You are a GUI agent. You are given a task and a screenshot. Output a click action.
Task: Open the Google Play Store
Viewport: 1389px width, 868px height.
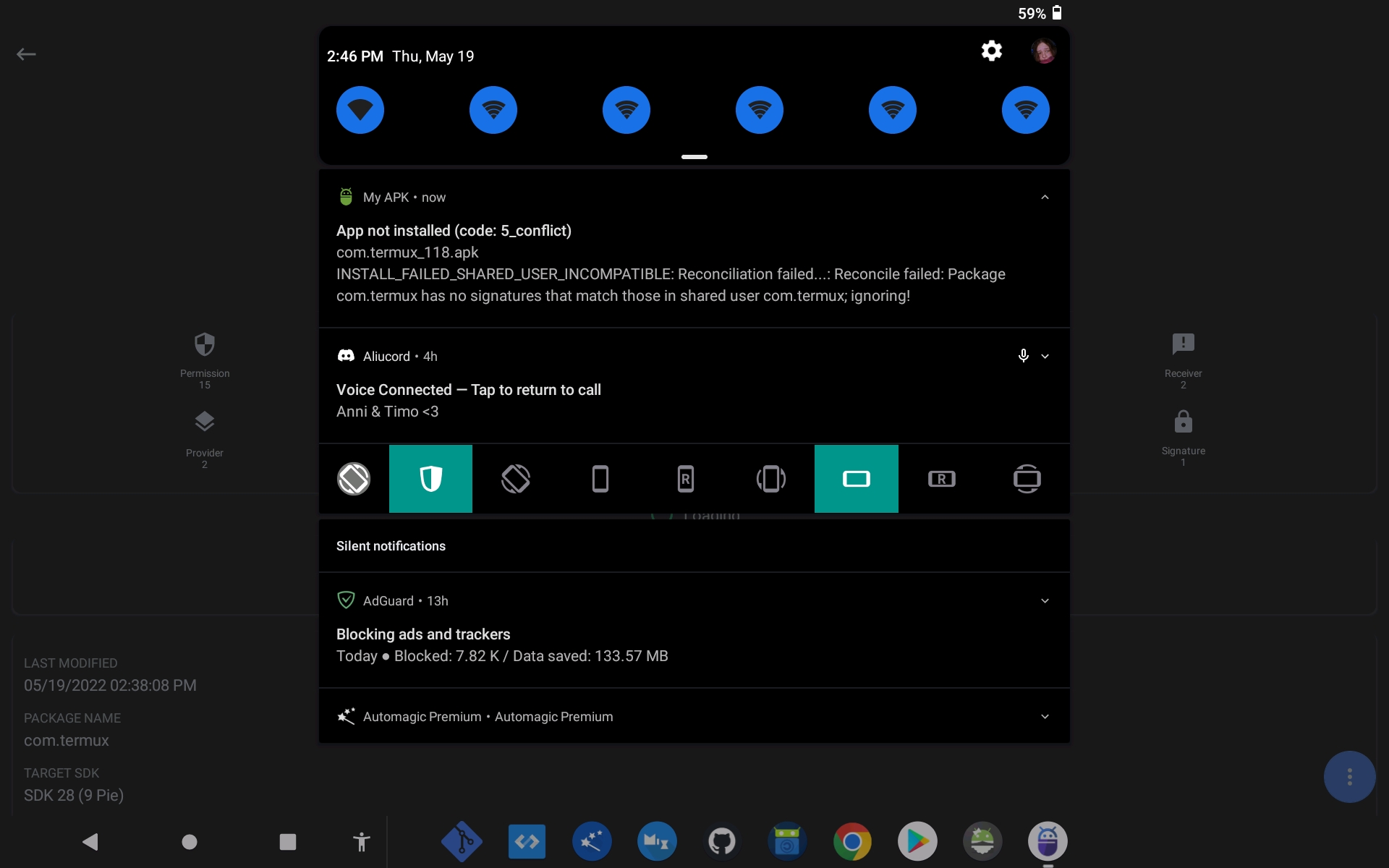coord(917,841)
